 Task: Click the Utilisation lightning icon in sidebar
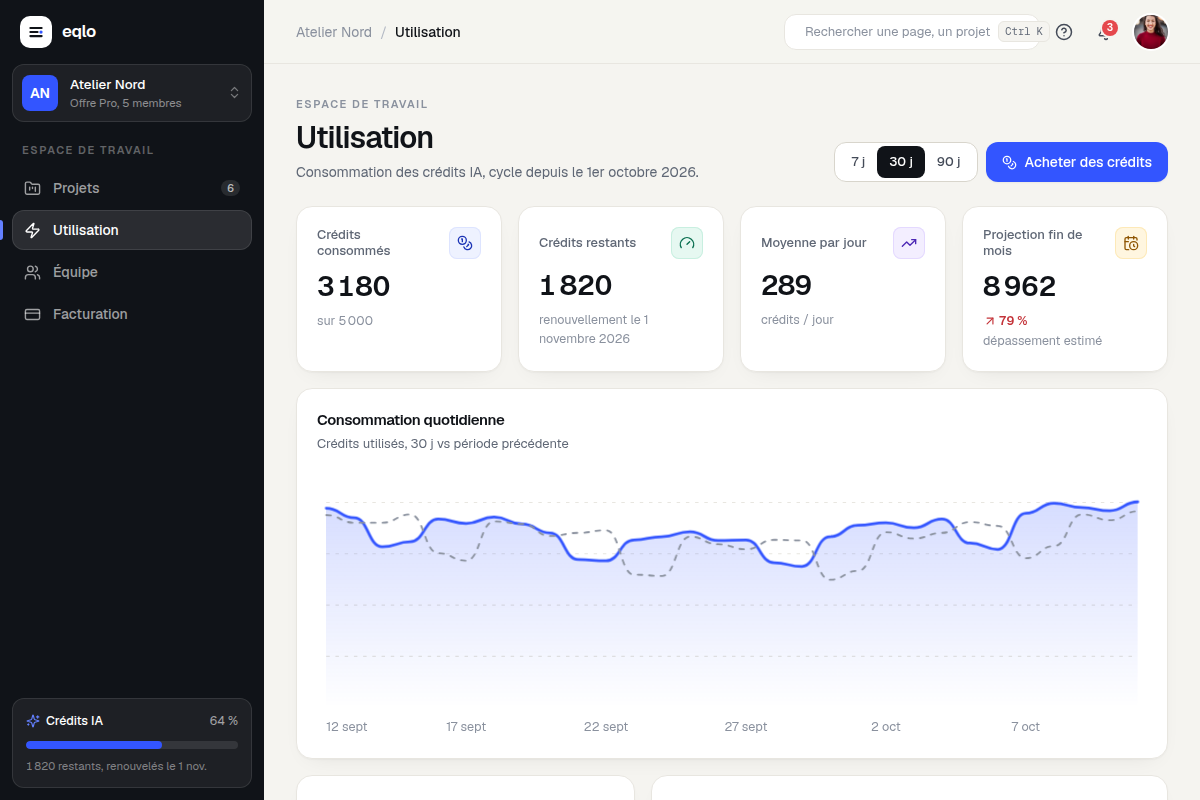pyautogui.click(x=33, y=230)
